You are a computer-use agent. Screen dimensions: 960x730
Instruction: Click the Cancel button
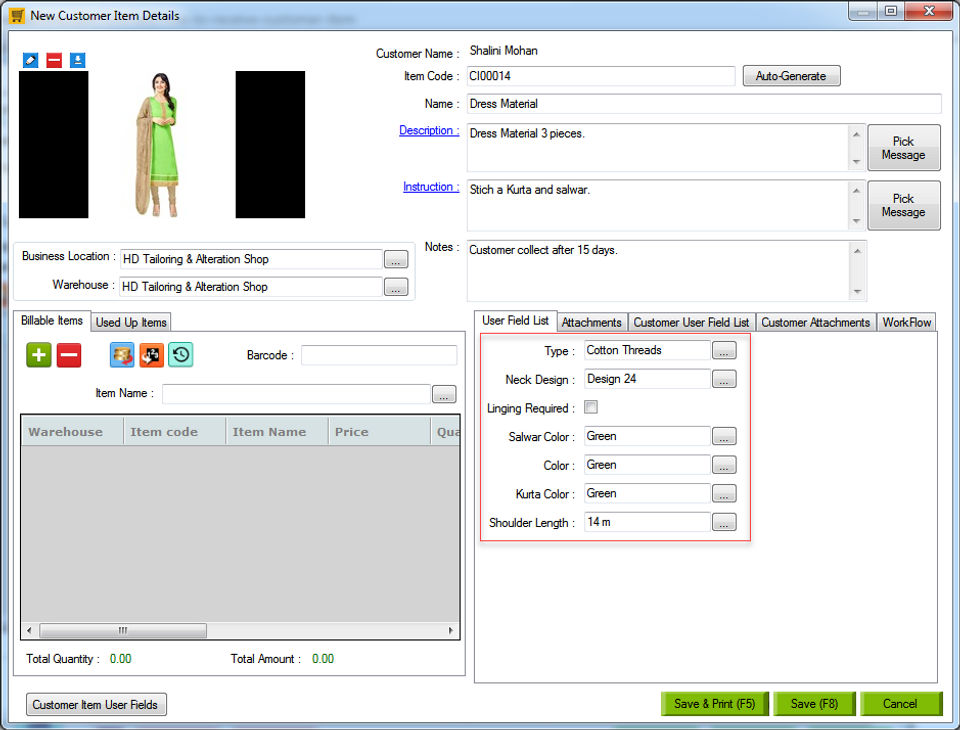click(901, 704)
